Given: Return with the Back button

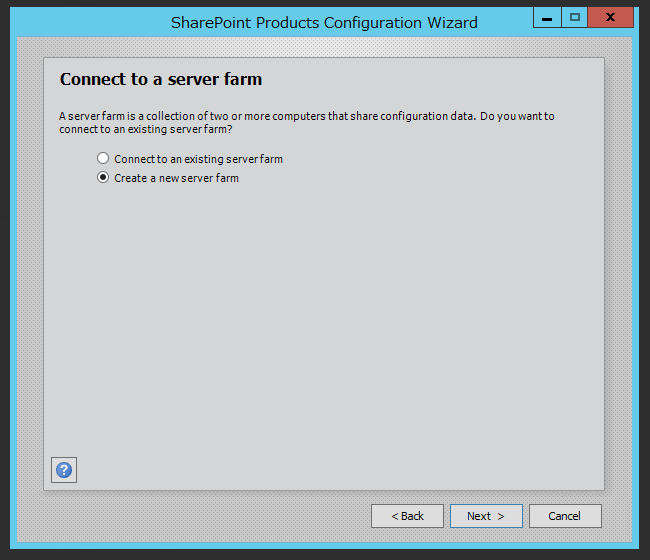Looking at the screenshot, I should click(x=407, y=516).
